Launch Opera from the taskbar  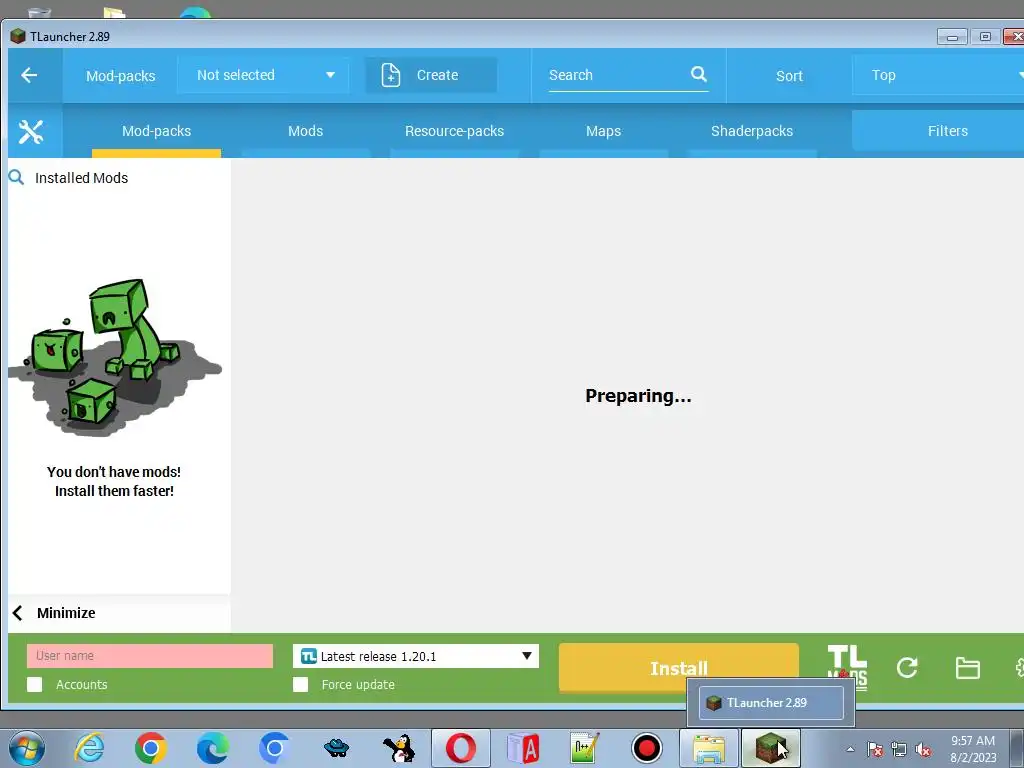click(460, 748)
